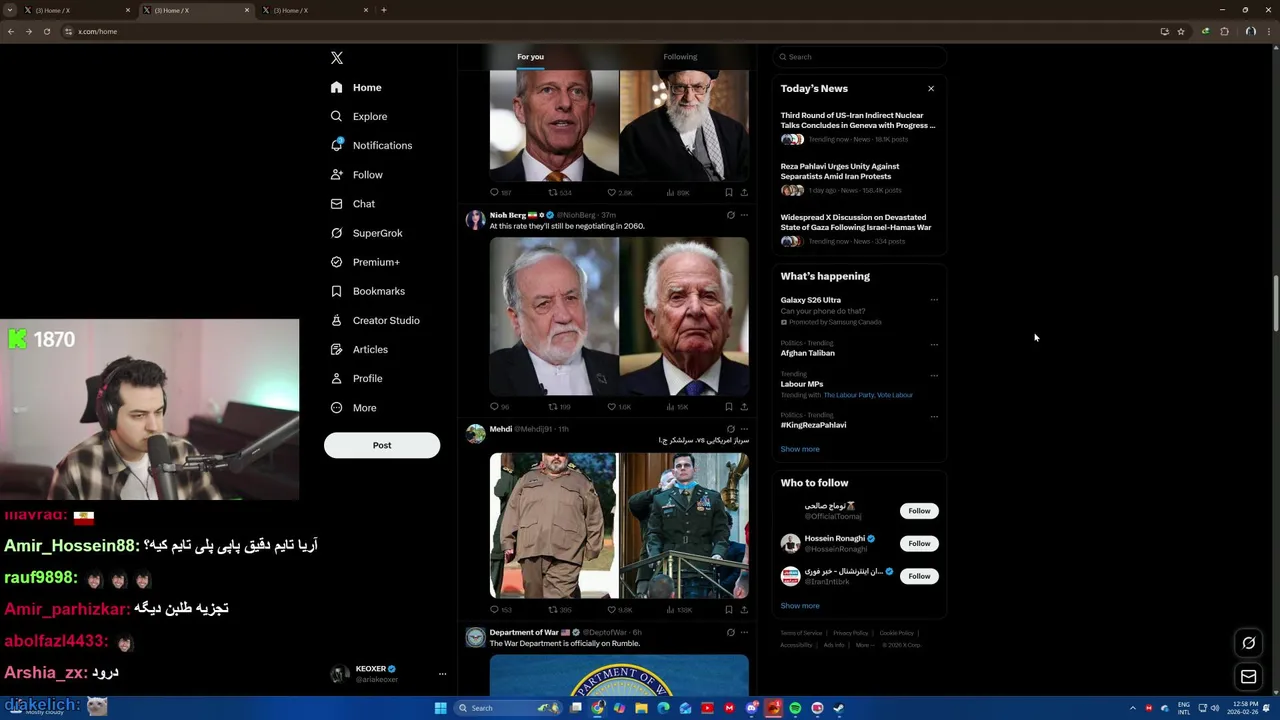Screen dimensions: 1280x720
Task: Open more options for #KingRezaPahlavi trend
Action: pos(934,416)
